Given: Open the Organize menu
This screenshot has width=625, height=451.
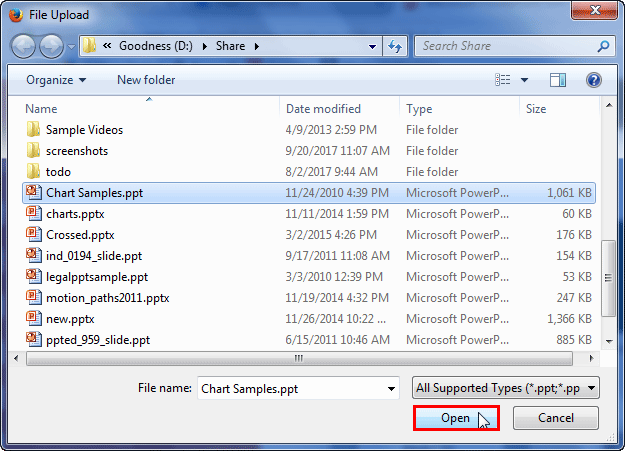Looking at the screenshot, I should pos(56,80).
